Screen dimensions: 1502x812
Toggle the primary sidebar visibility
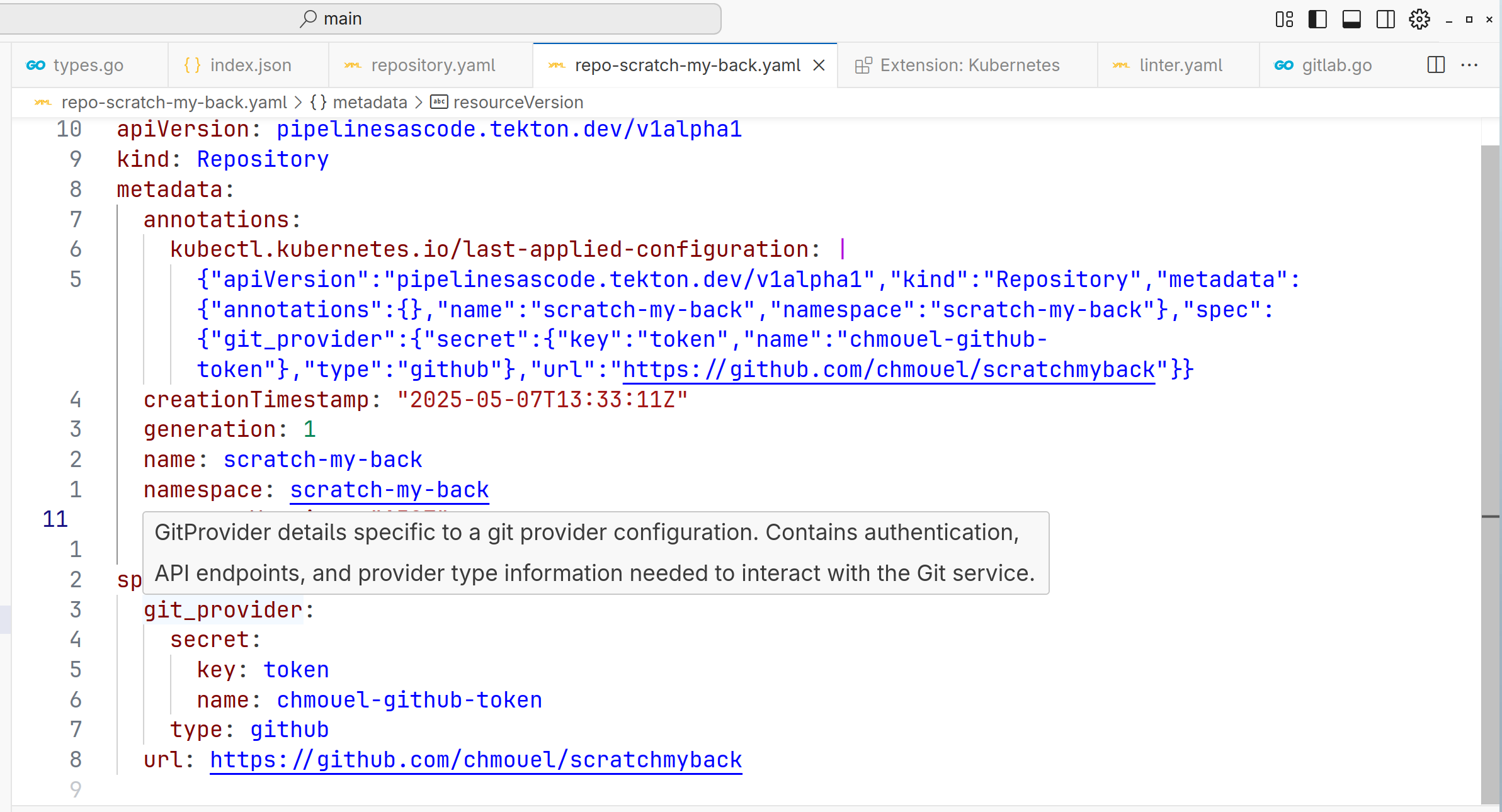(x=1317, y=19)
